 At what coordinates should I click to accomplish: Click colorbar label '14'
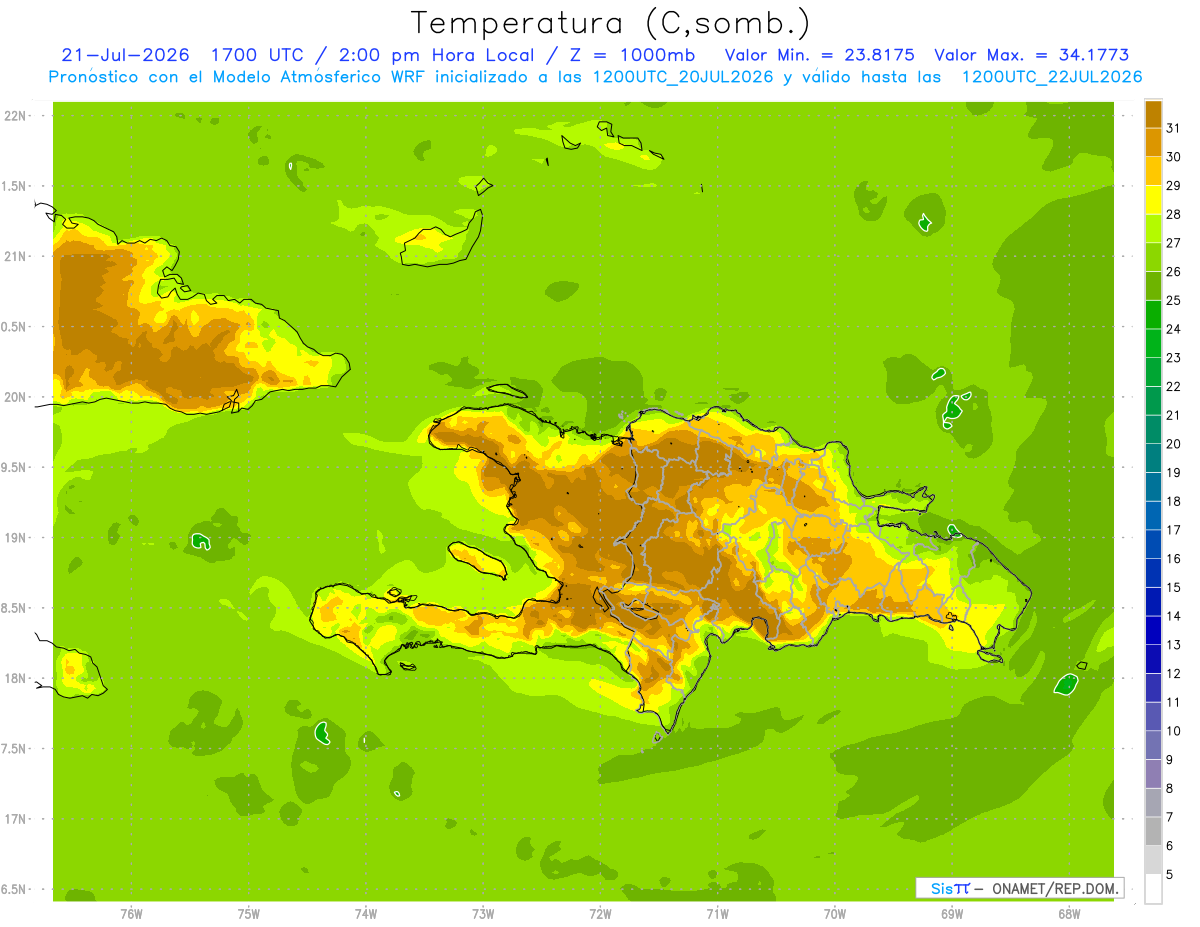[1172, 616]
